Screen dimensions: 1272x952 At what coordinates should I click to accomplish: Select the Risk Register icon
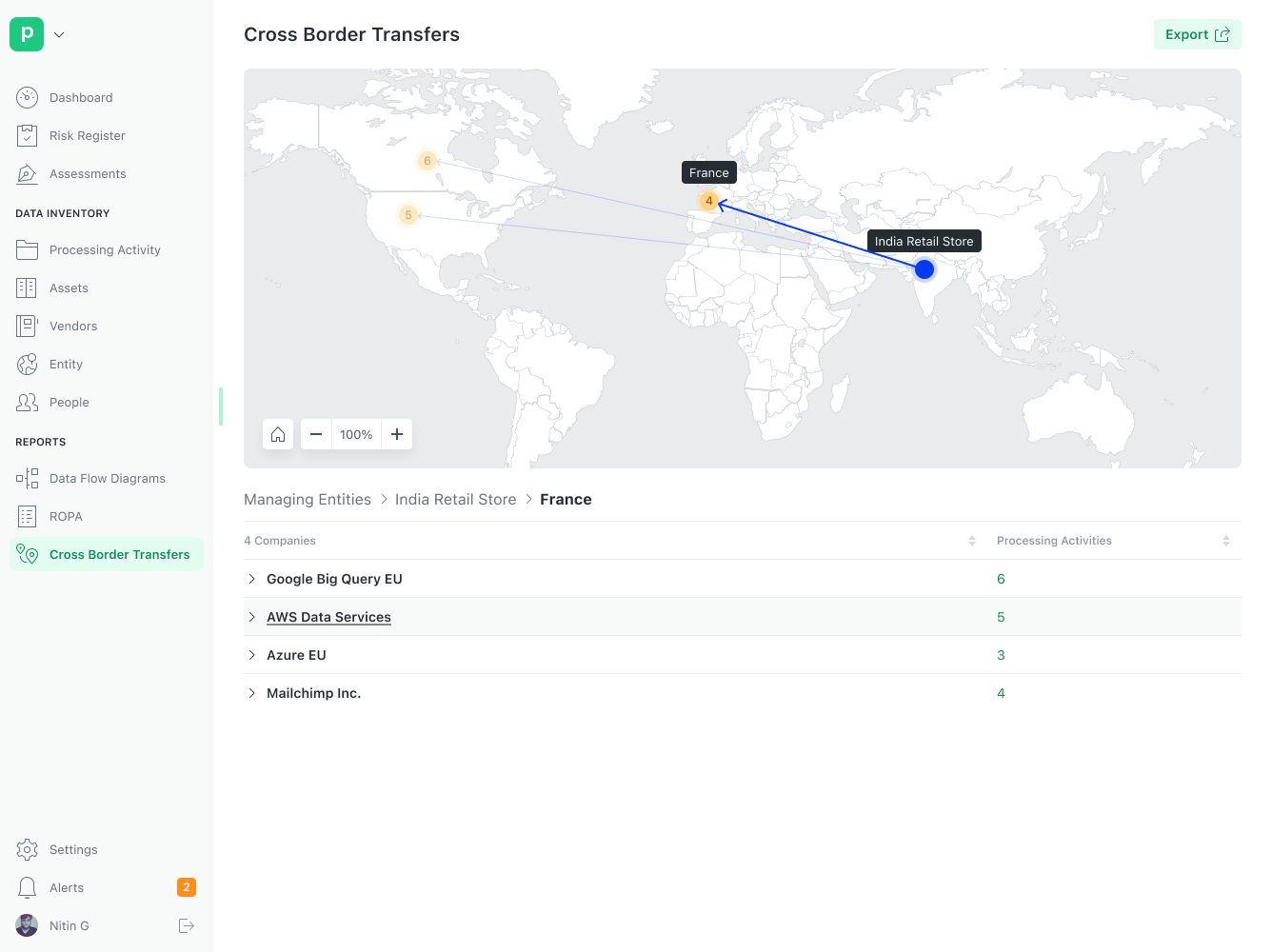coord(27,135)
